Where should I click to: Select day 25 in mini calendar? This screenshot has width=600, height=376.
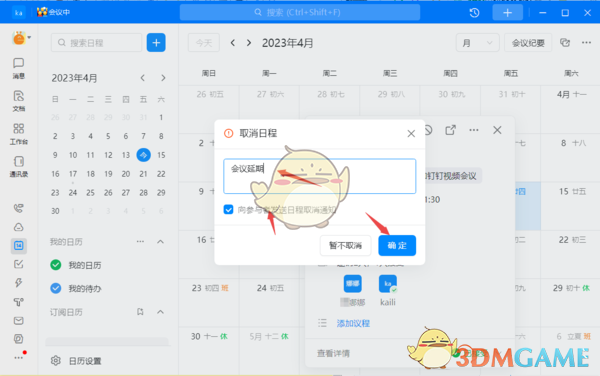(x=90, y=192)
